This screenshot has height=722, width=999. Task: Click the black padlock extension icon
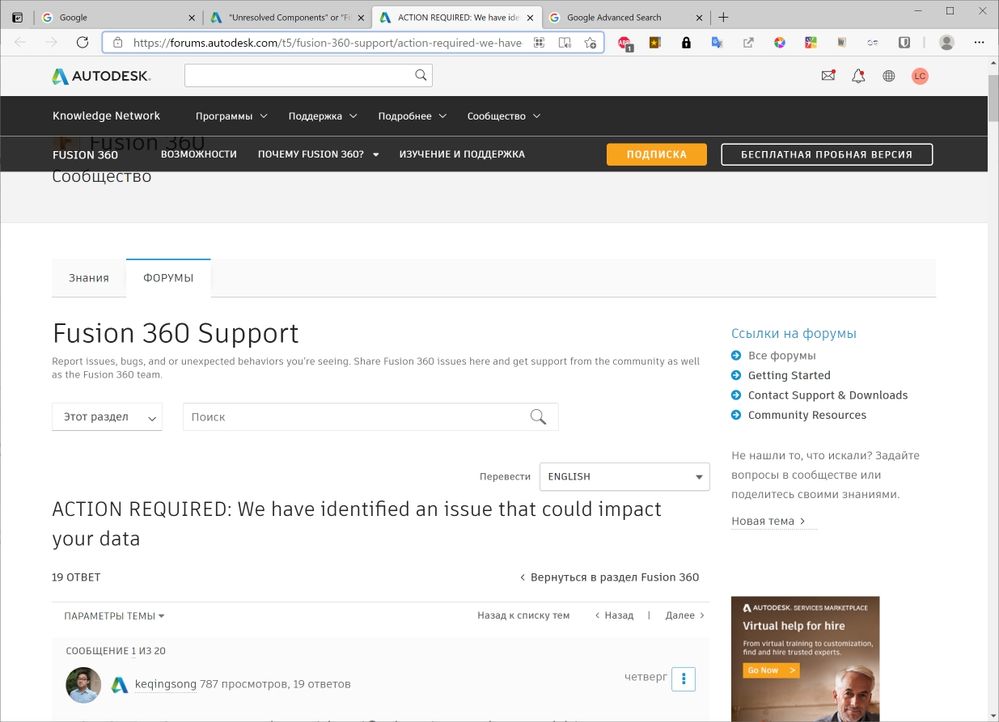coord(686,43)
